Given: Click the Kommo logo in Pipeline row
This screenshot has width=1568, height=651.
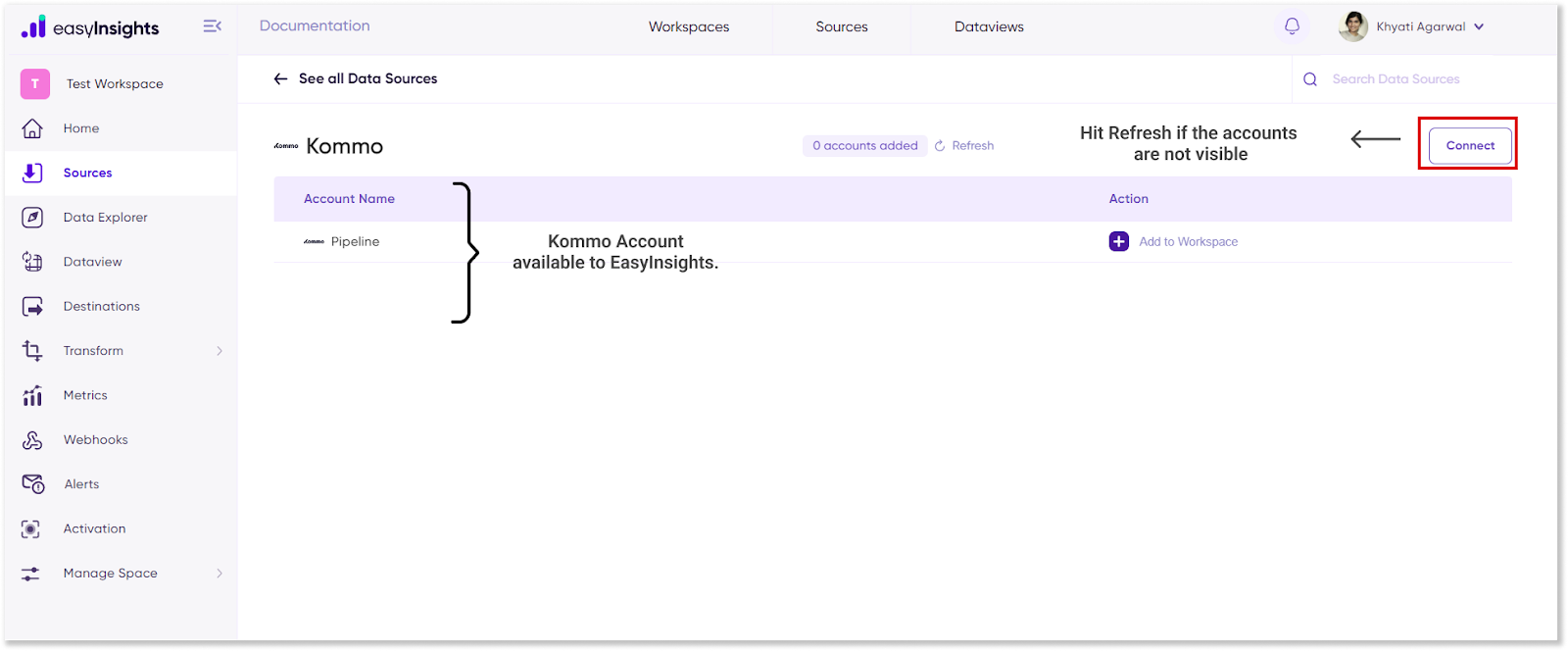Looking at the screenshot, I should [314, 241].
